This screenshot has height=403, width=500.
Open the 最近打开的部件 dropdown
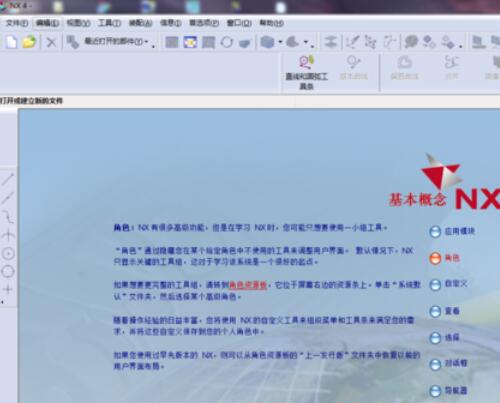(146, 42)
